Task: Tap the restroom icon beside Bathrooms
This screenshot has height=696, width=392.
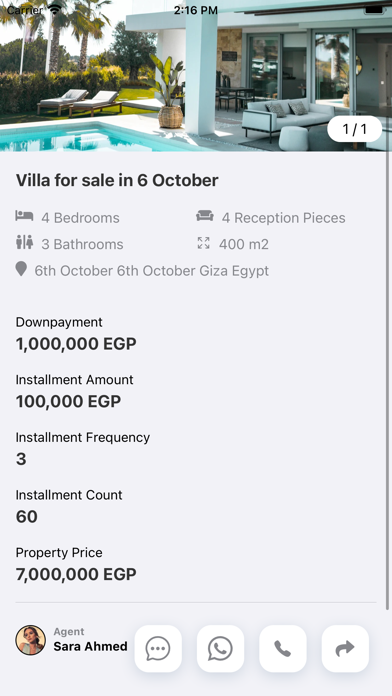Action: click(24, 242)
